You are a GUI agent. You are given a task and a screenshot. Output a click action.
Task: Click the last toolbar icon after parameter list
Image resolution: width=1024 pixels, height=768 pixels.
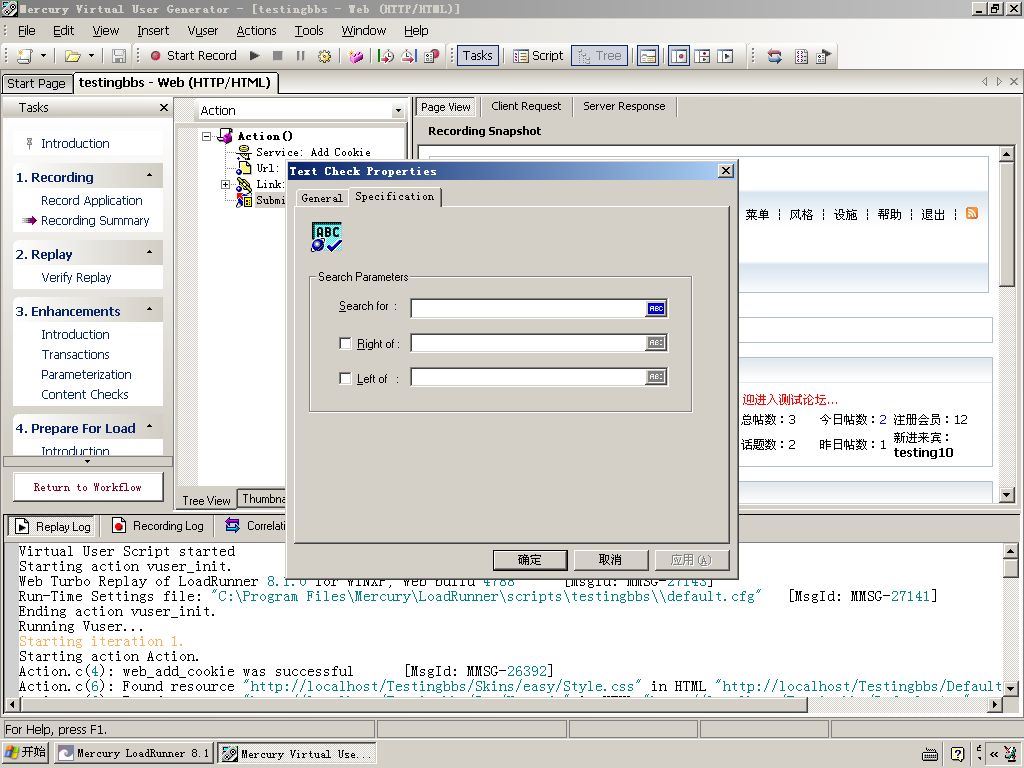click(824, 56)
